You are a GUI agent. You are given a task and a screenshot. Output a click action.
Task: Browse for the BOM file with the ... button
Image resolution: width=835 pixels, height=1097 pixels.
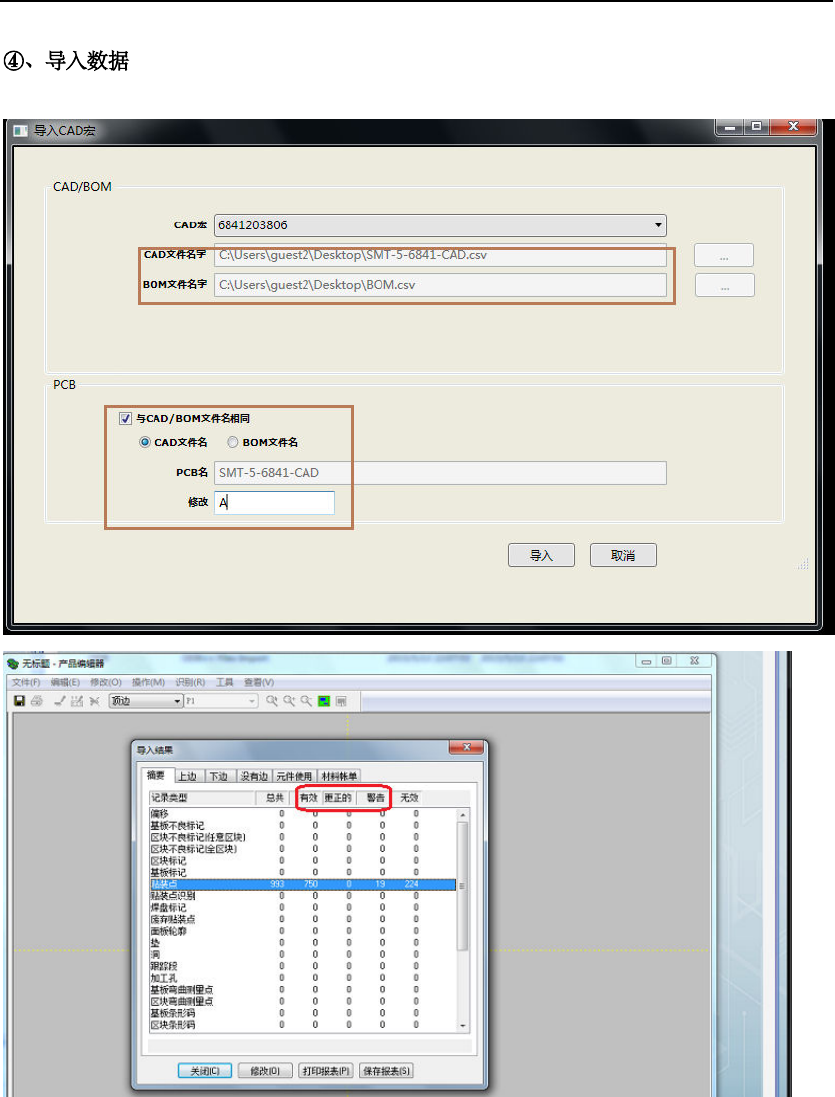tap(725, 285)
